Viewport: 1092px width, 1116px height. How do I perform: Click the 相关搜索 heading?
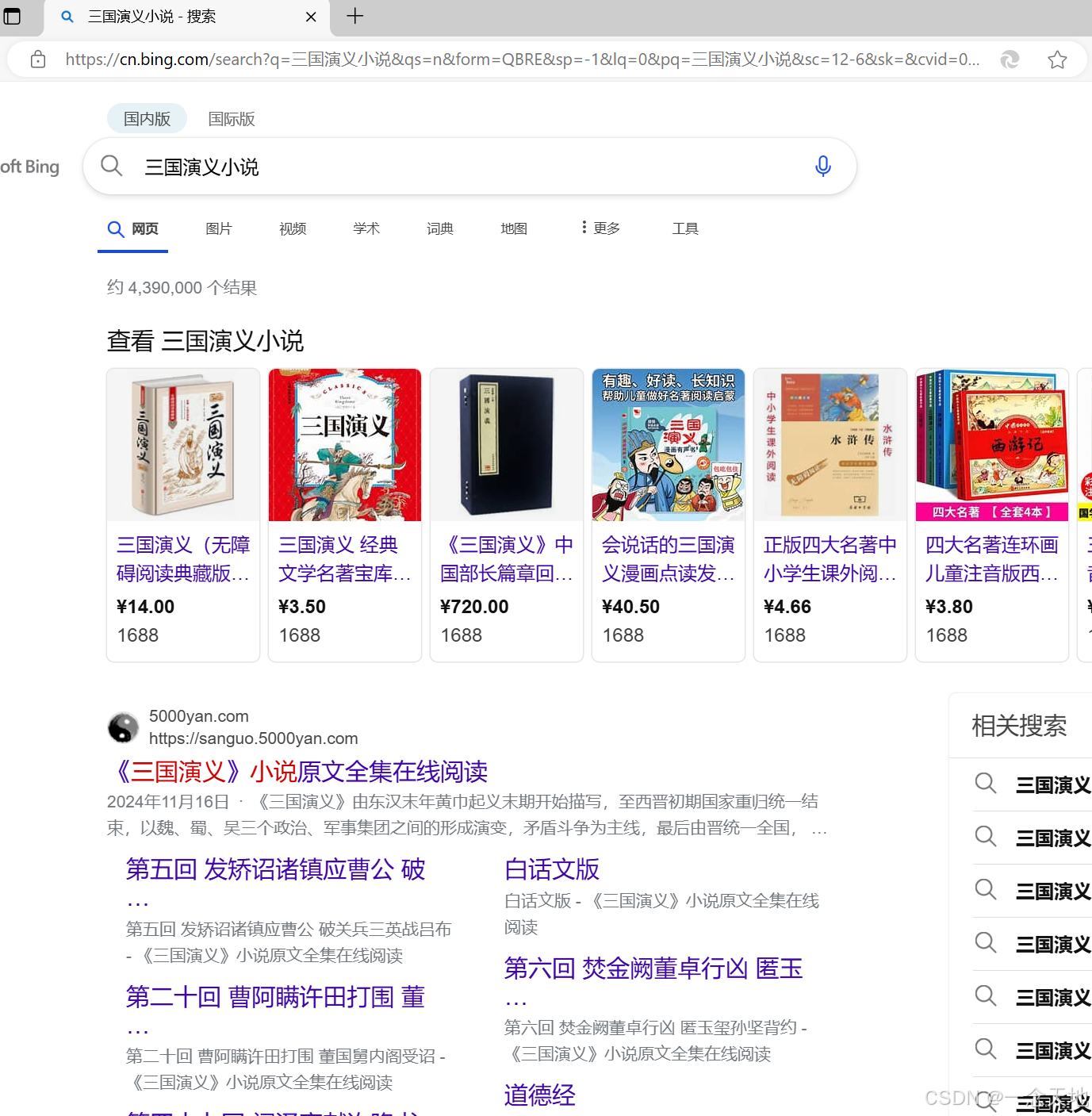pyautogui.click(x=1019, y=726)
